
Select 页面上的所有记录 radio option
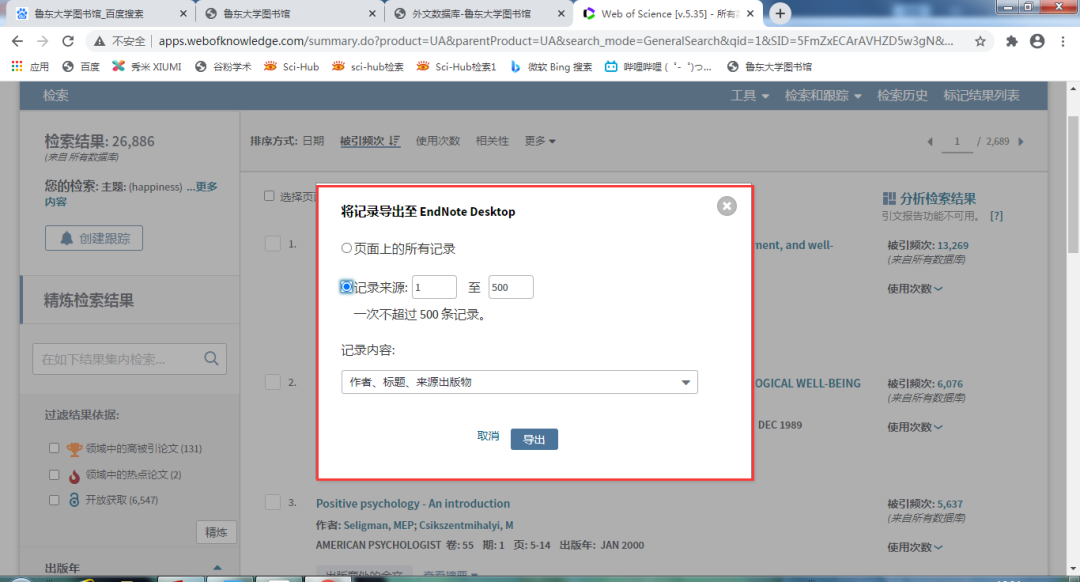click(346, 248)
